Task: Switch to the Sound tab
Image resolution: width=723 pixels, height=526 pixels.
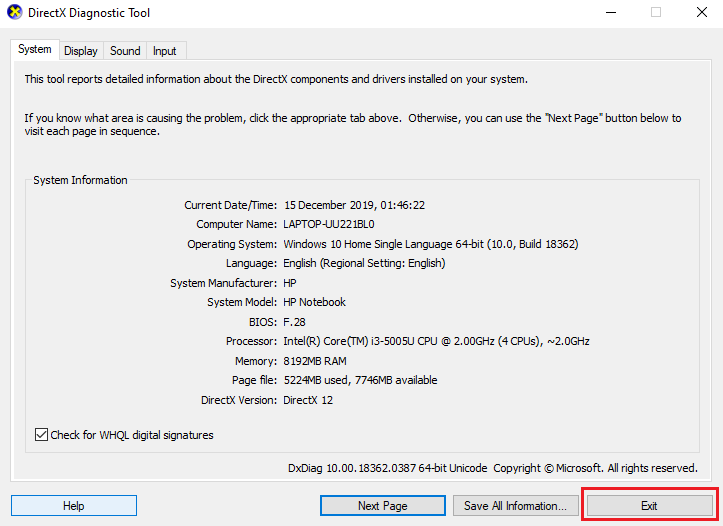Action: click(125, 51)
